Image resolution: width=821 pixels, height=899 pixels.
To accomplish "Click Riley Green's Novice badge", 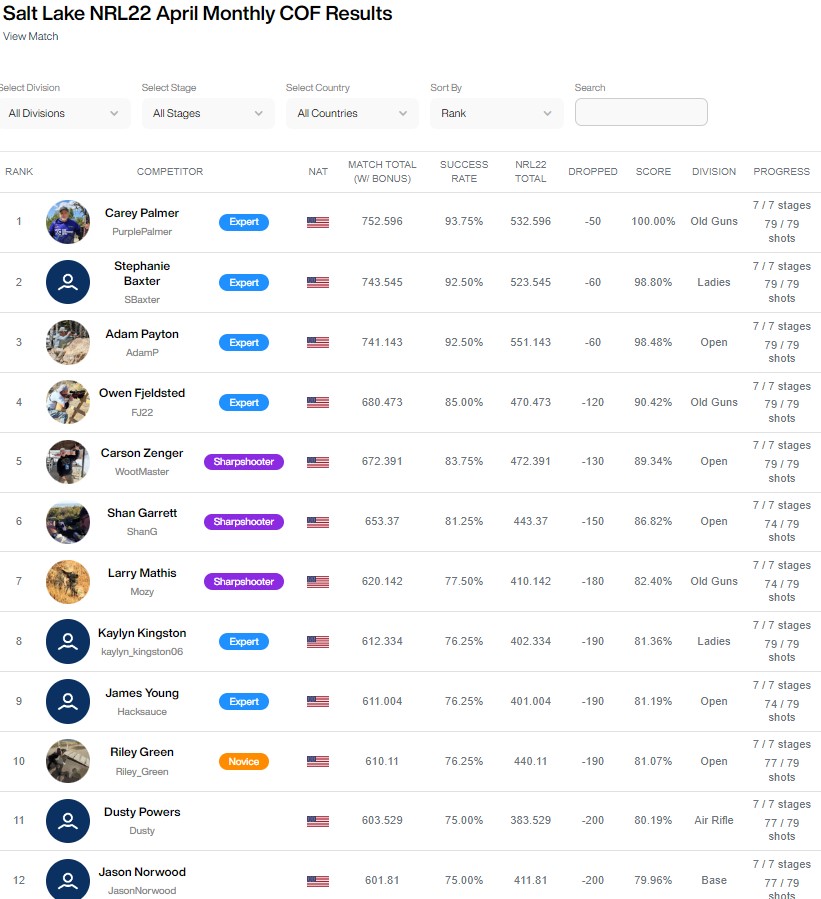I will (244, 761).
